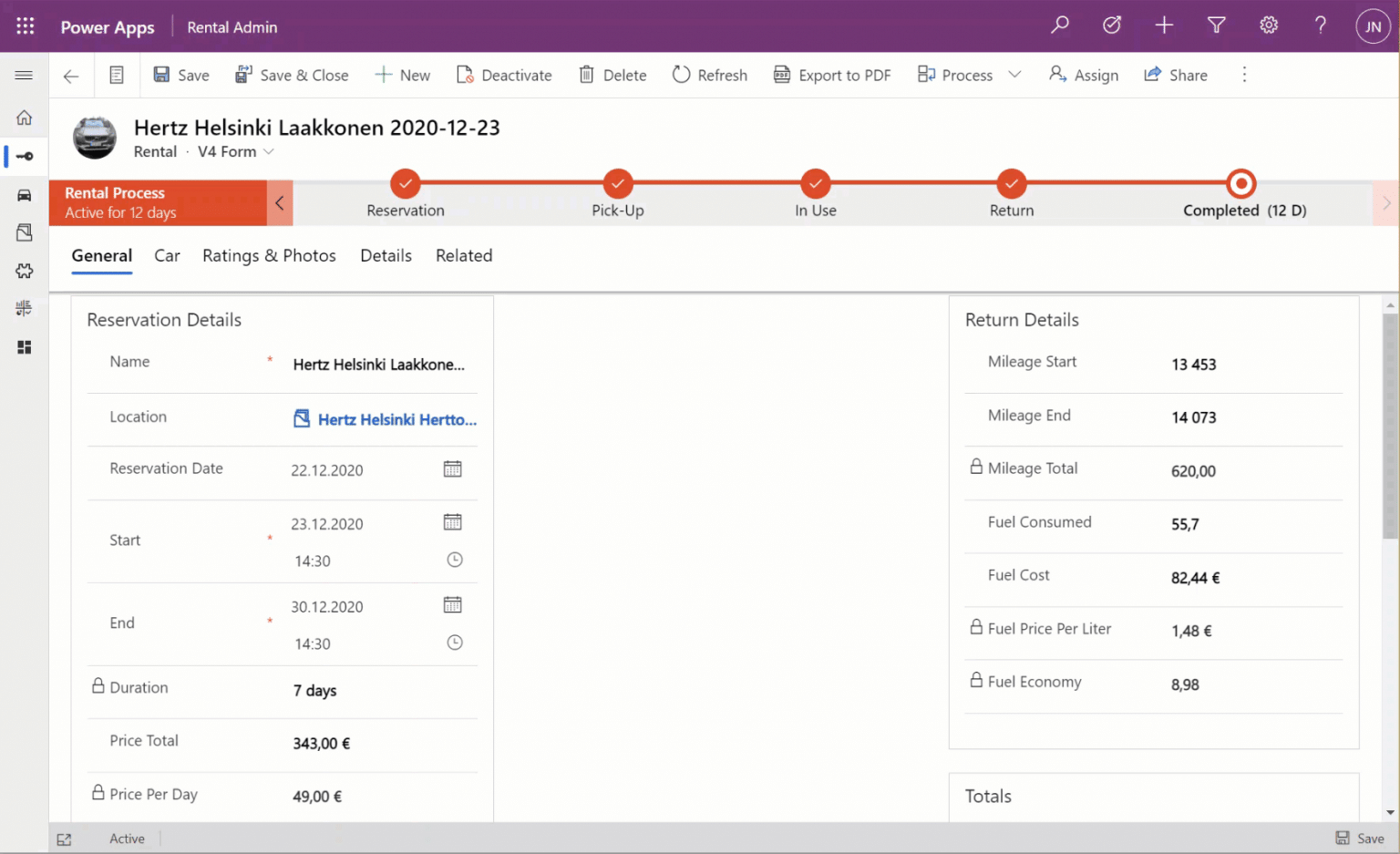Viewport: 1400px width, 854px height.
Task: Click the car record thumbnail image
Action: click(95, 138)
